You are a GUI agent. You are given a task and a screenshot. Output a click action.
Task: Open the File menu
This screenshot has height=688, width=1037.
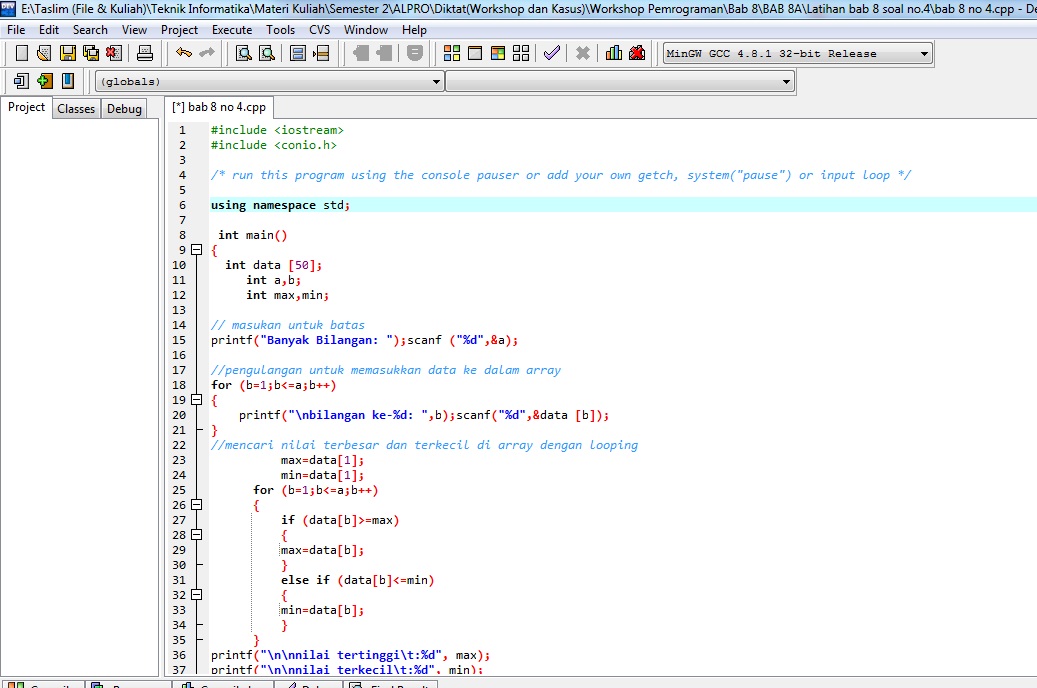[16, 30]
